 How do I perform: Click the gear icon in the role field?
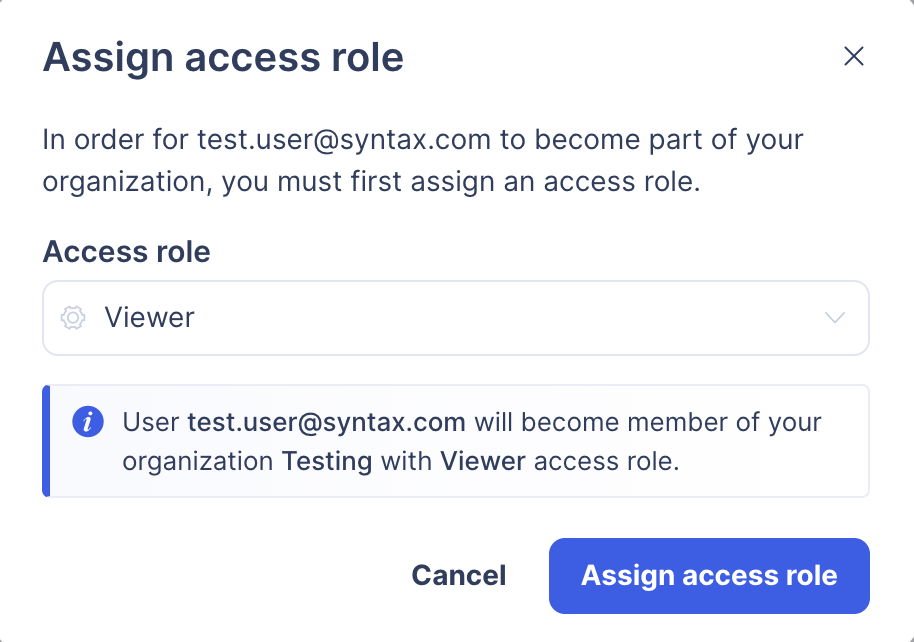tap(73, 318)
